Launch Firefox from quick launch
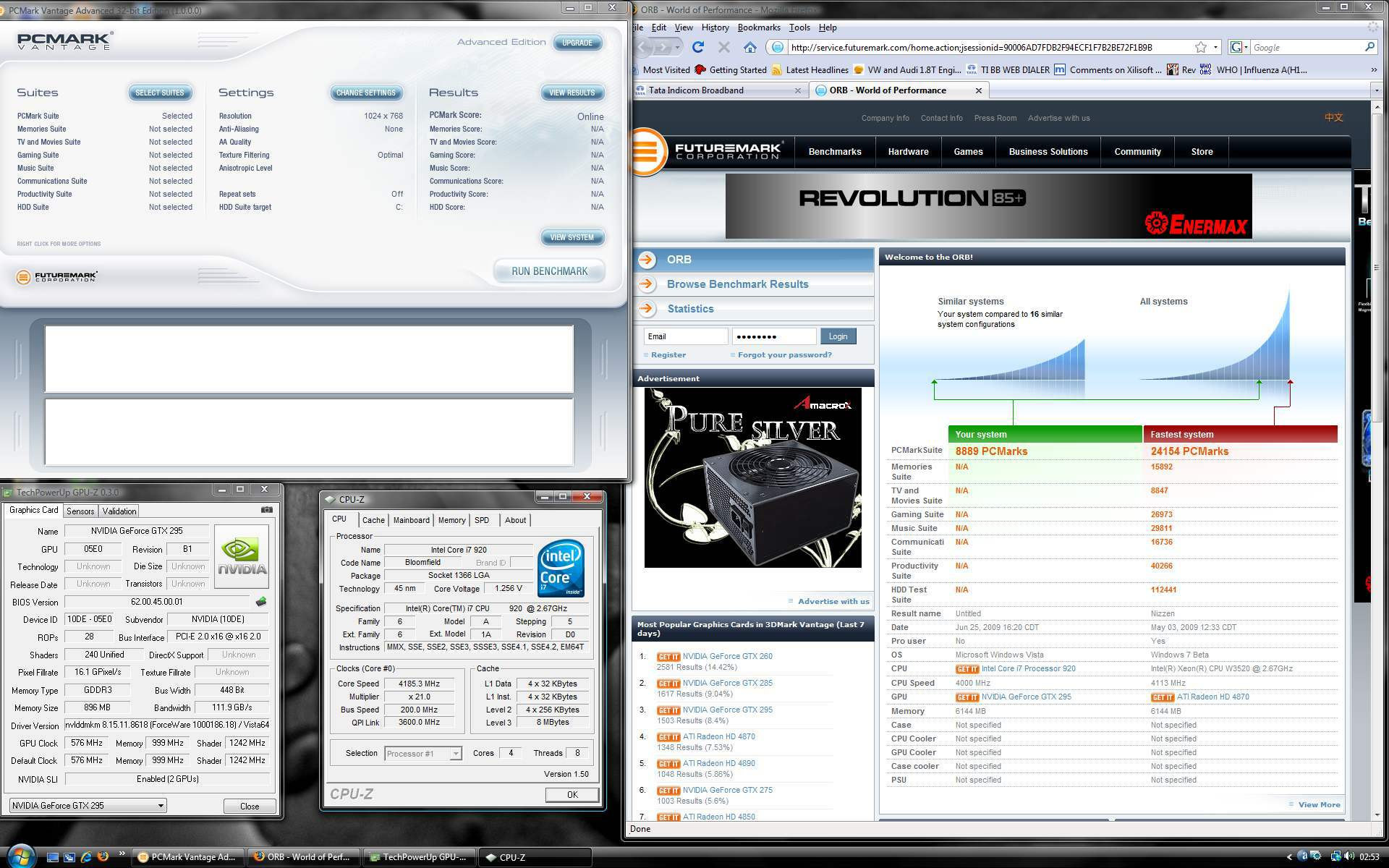The height and width of the screenshot is (868, 1389). pos(103,857)
